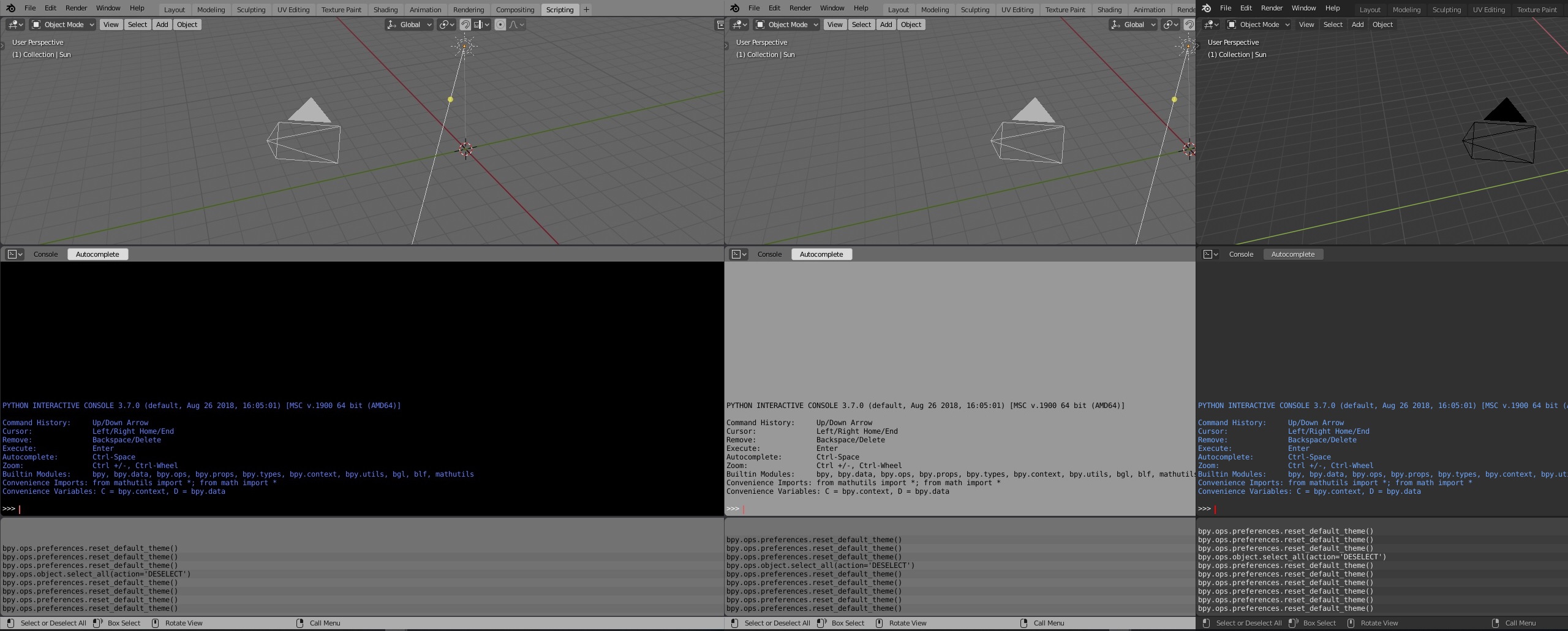Switch to Scripting workspace tab
Screen dimensions: 1568x631
point(560,9)
